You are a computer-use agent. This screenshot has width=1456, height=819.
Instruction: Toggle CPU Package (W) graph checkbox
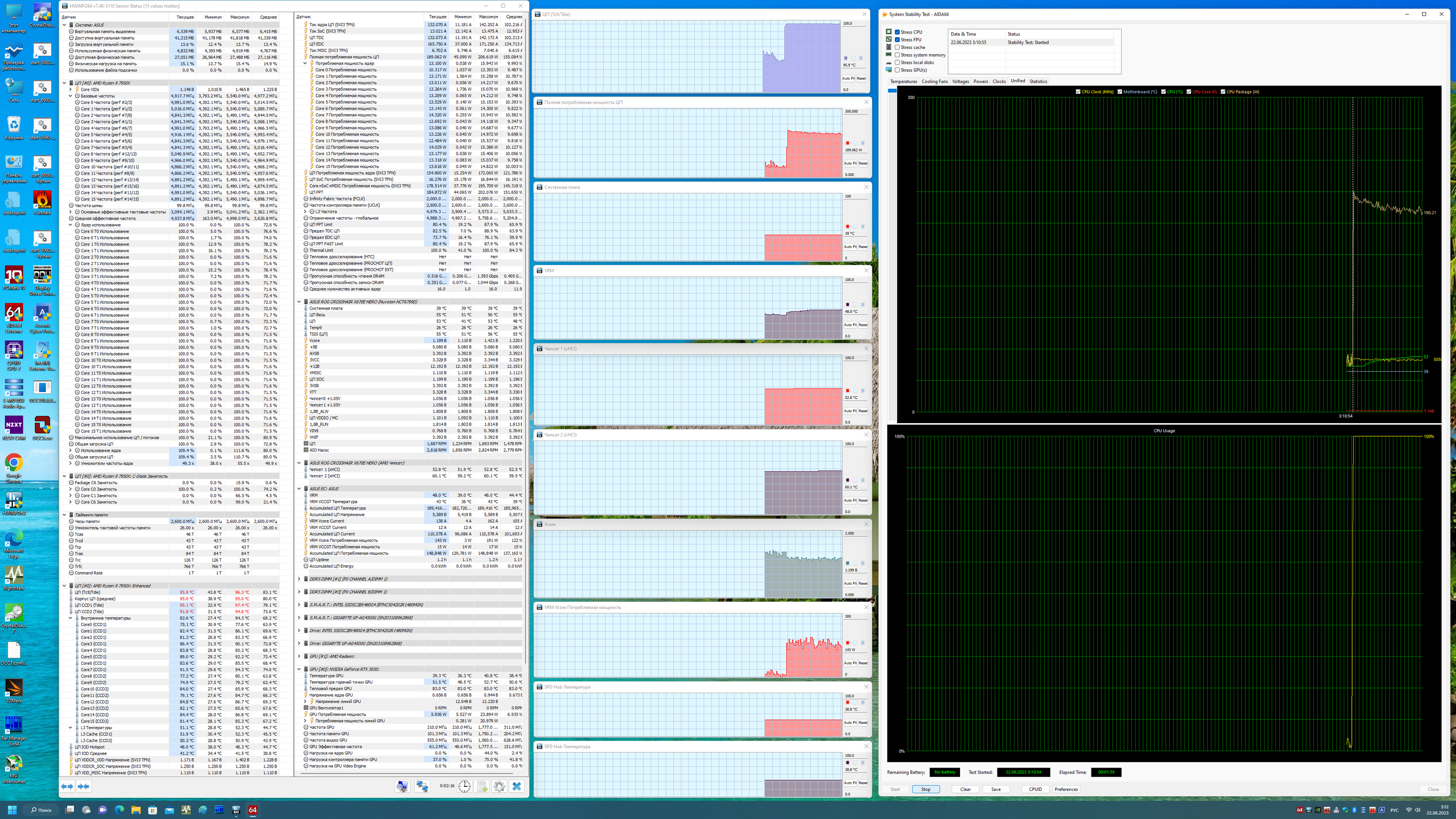coord(1223,92)
